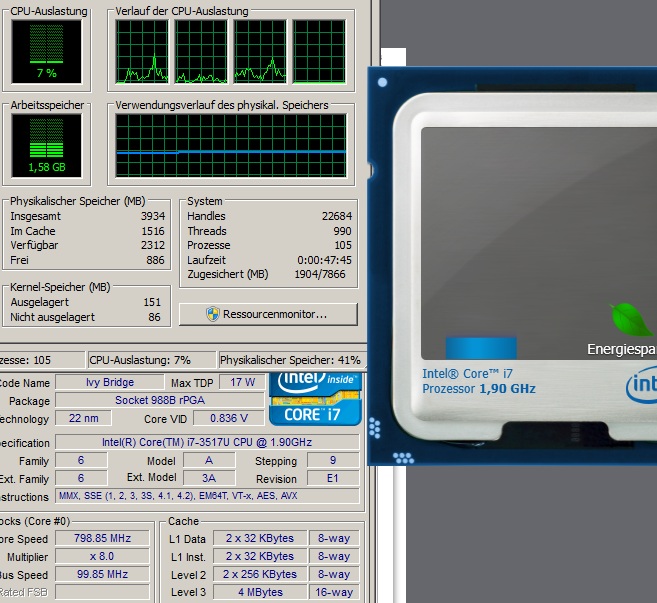Click the fourth CPU history graph
Screen dimensions: 657x603
pos(319,52)
